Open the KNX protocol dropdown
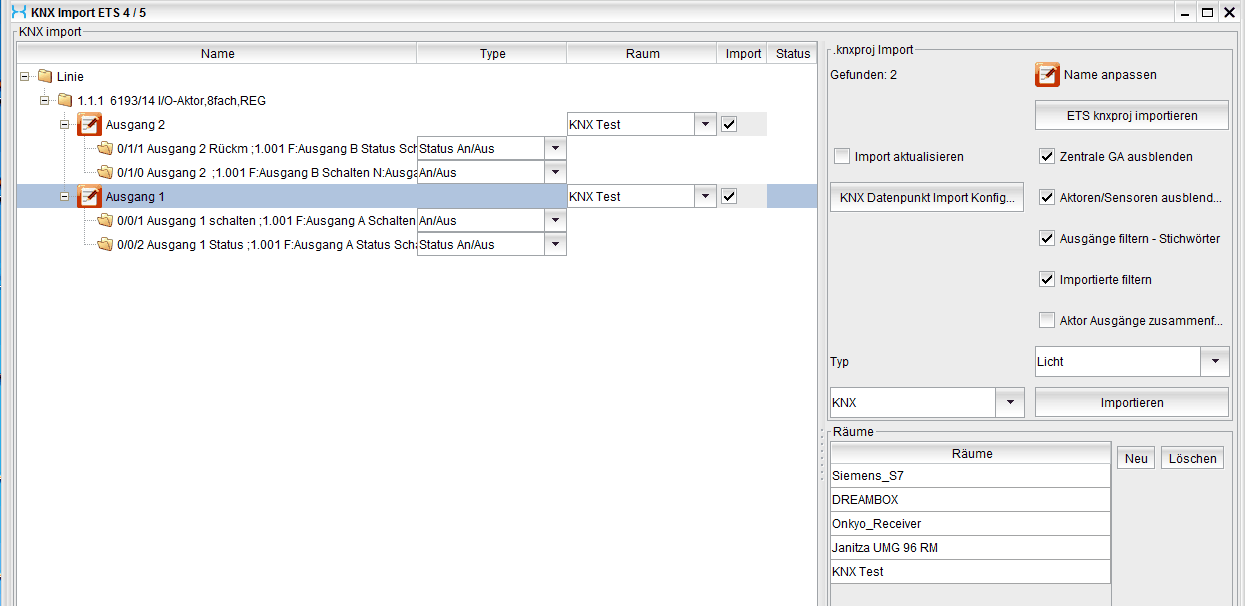Image resolution: width=1245 pixels, height=606 pixels. tap(1010, 402)
